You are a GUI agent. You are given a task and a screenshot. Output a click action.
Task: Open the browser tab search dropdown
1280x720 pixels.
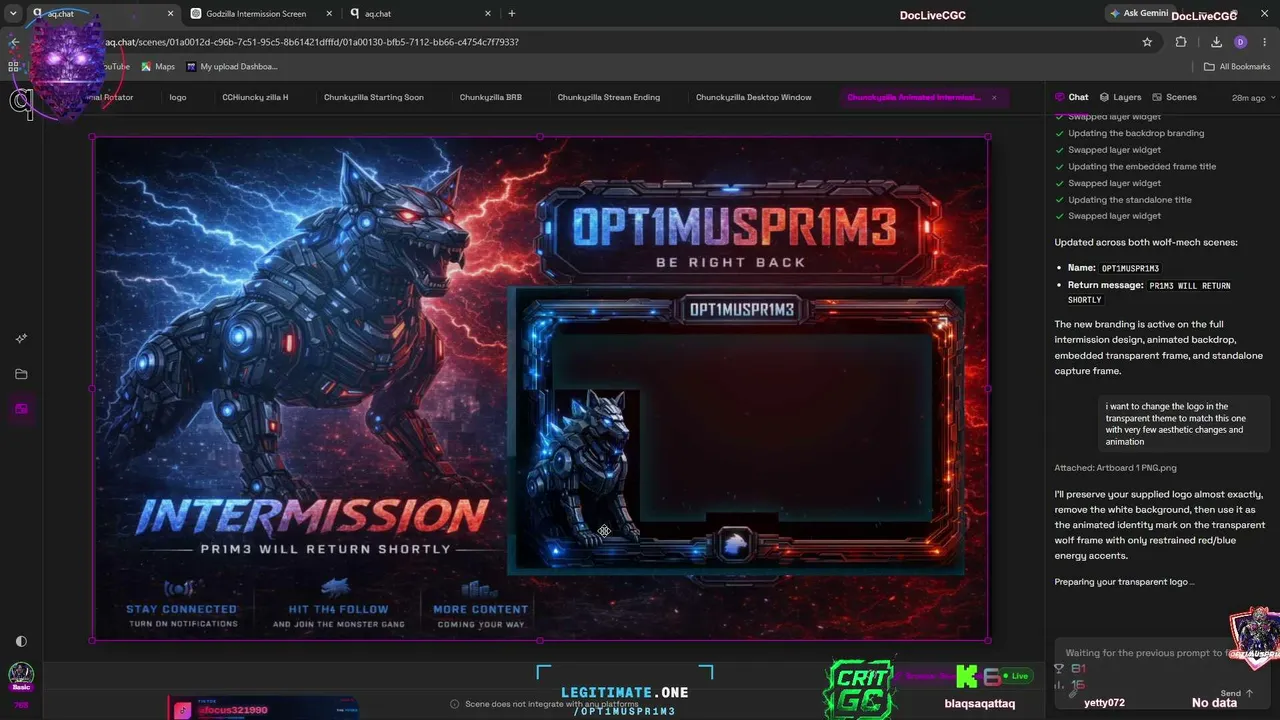coord(13,14)
